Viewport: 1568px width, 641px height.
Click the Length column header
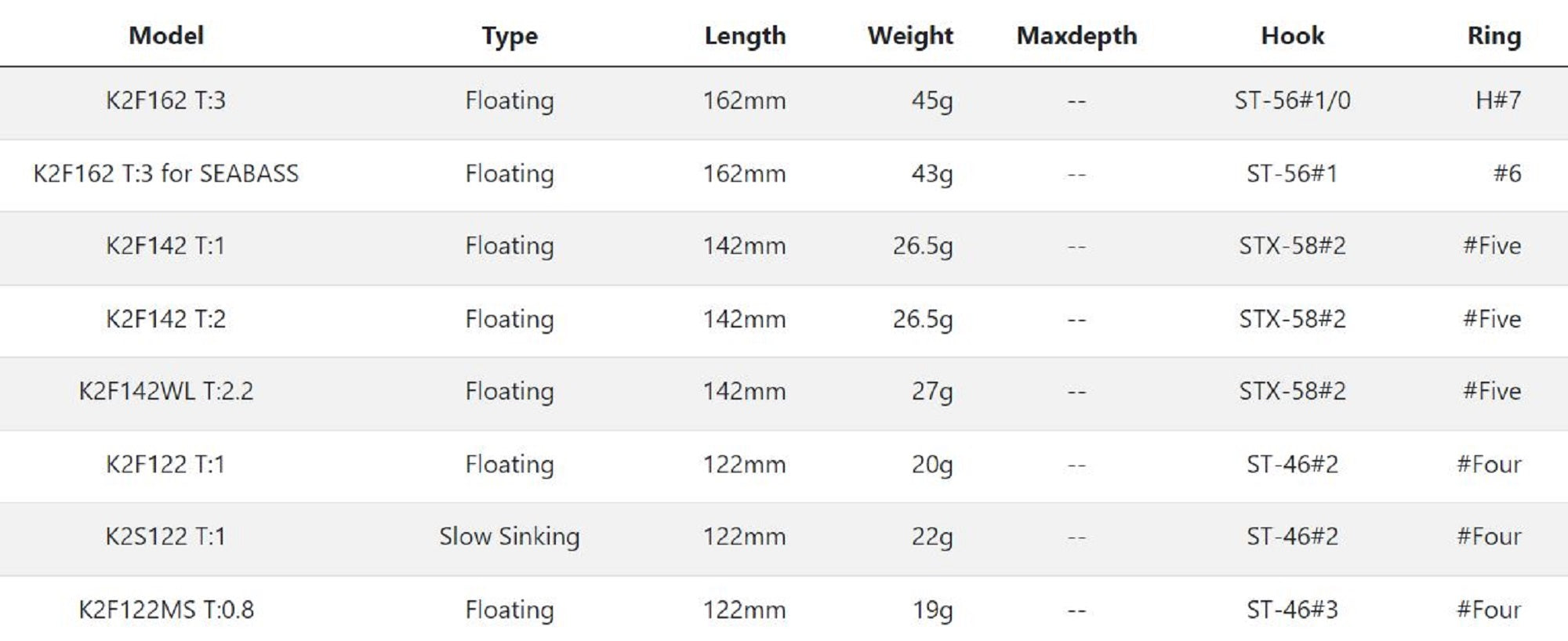[x=744, y=35]
